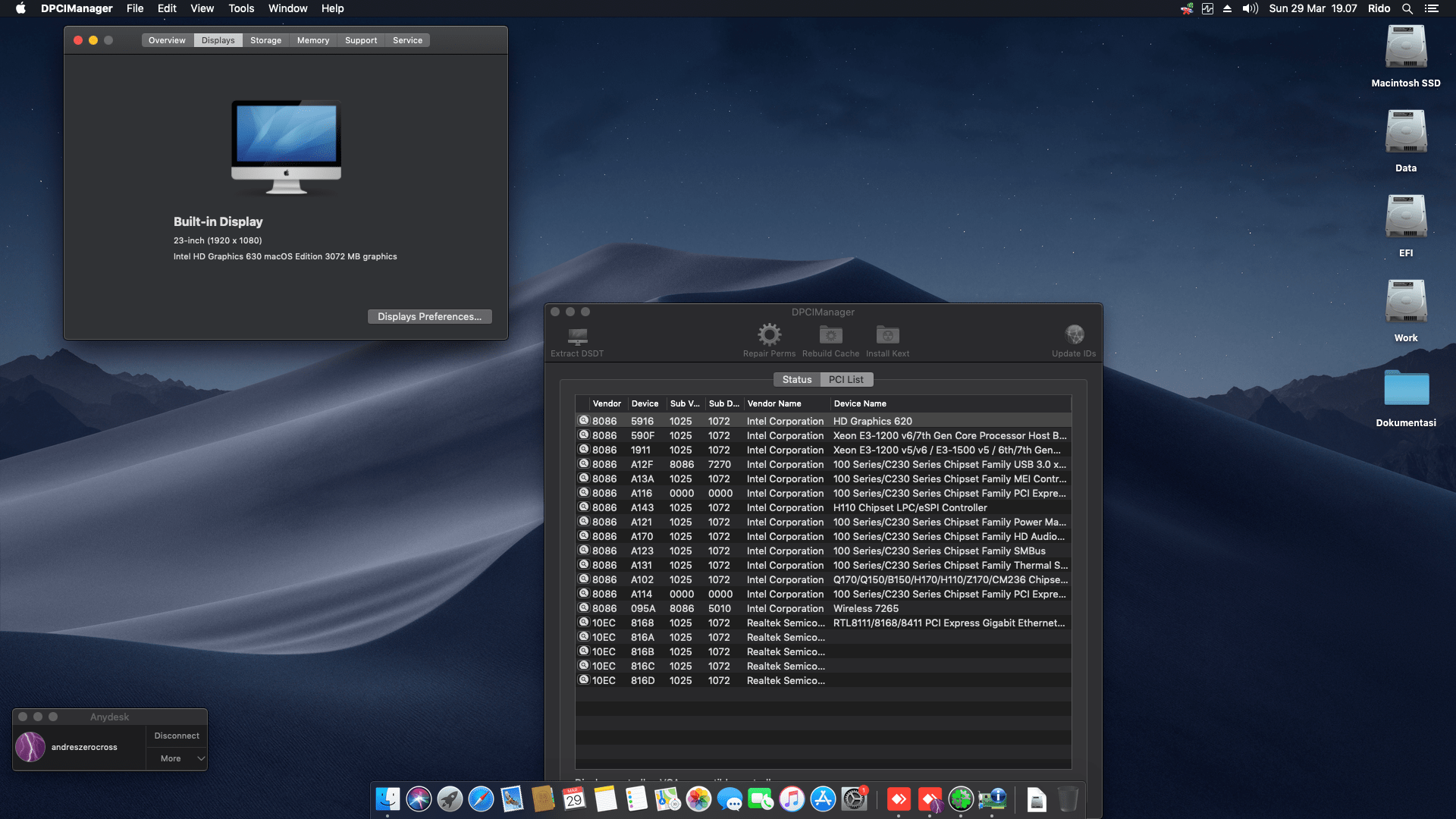Viewport: 1456px width, 819px height.
Task: Click the date and time in menu bar
Action: point(1313,8)
